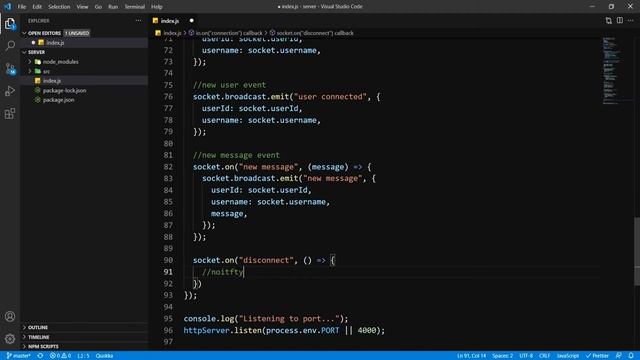This screenshot has height=360, width=640.
Task: Open the Search view in activity bar
Action: point(10,45)
